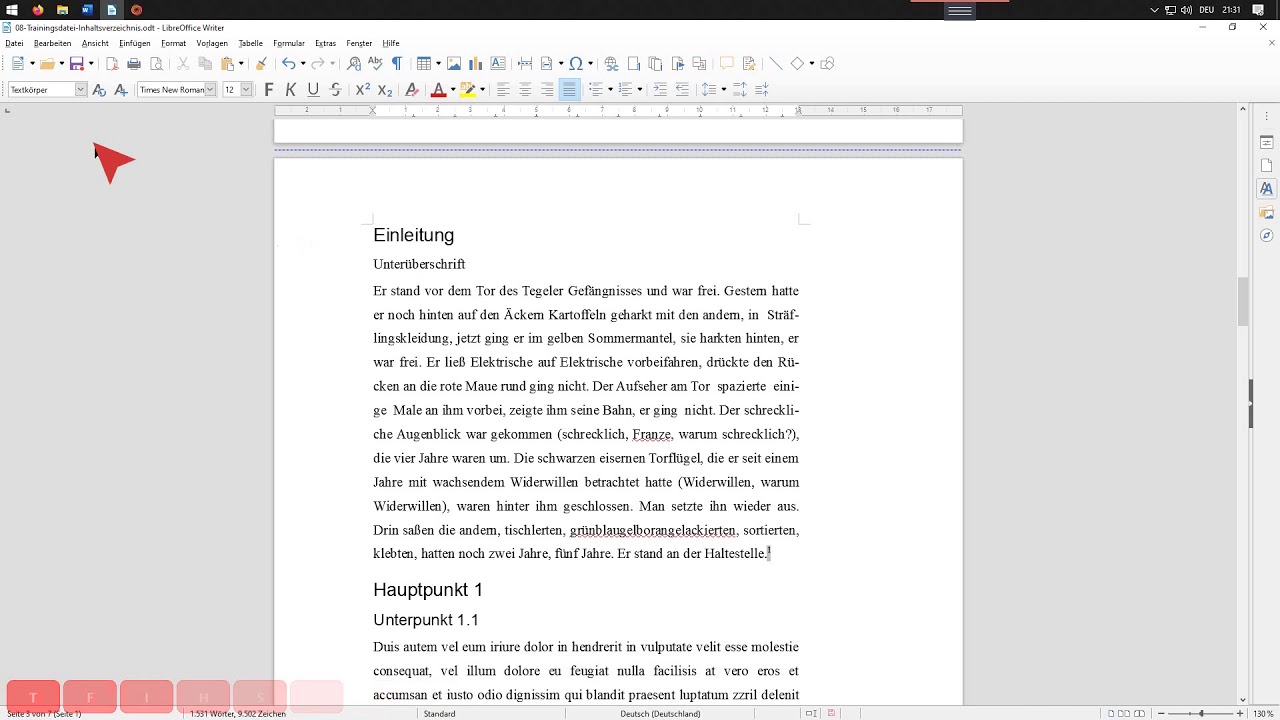
Task: Toggle italic K button
Action: pos(291,90)
